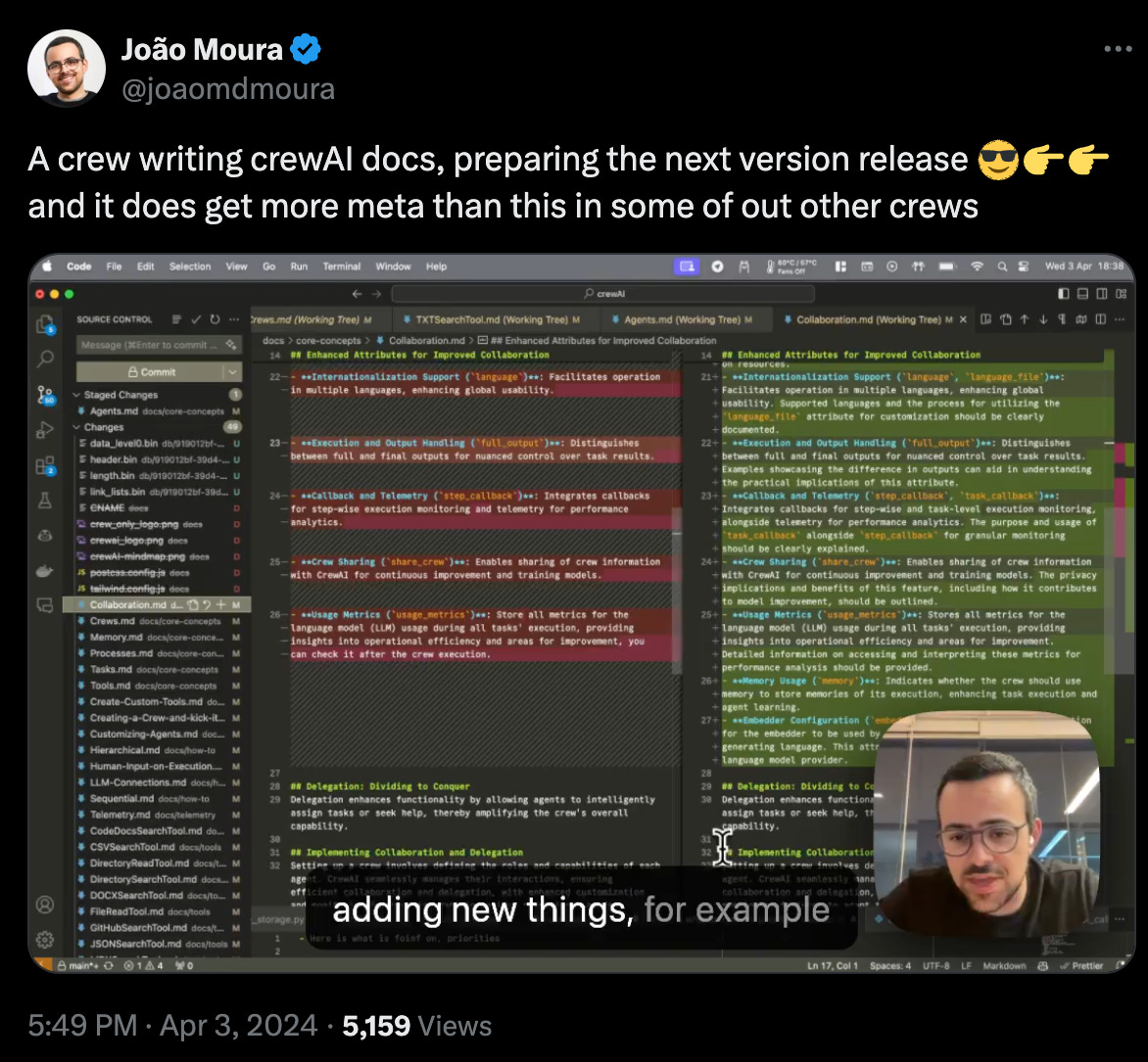This screenshot has width=1148, height=1062.
Task: Toggle the primary sidebar layout icon
Action: tap(1064, 294)
